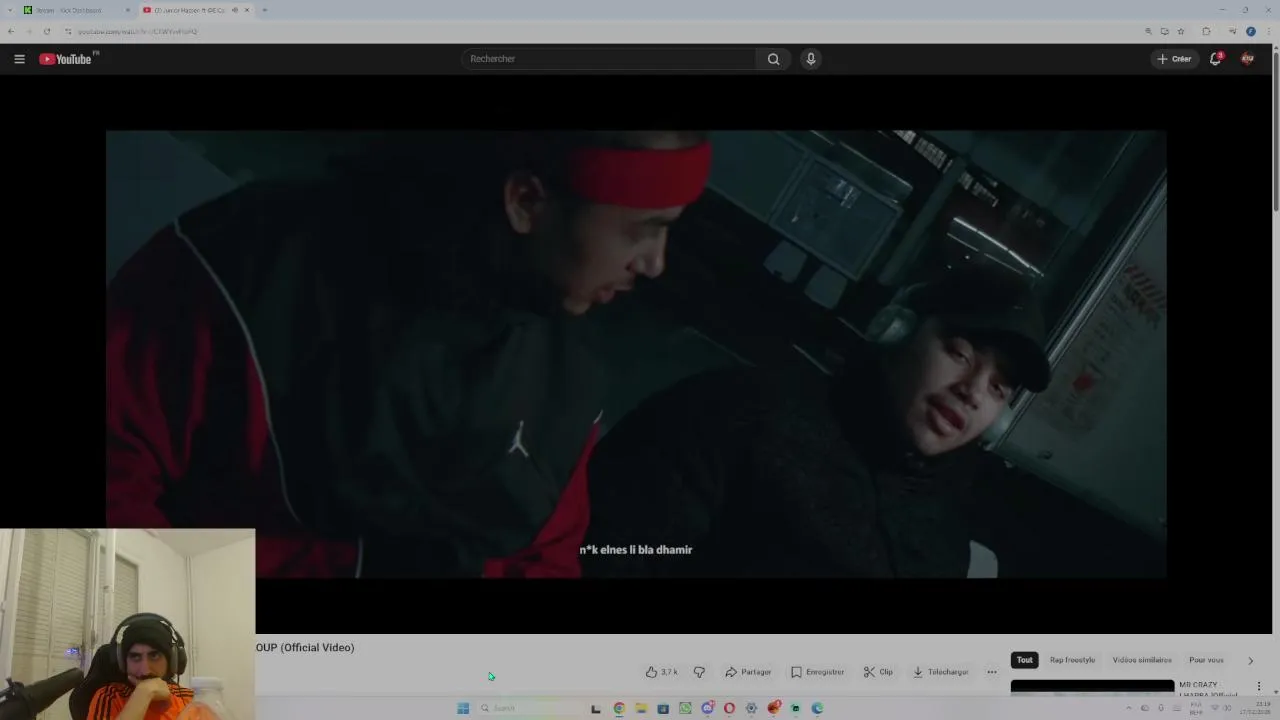
Task: Open options for MR CRAZY video
Action: click(1259, 687)
